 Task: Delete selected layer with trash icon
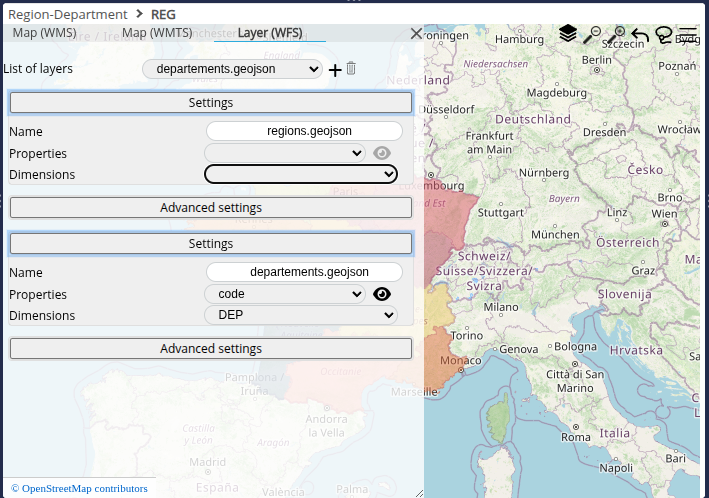[351, 69]
